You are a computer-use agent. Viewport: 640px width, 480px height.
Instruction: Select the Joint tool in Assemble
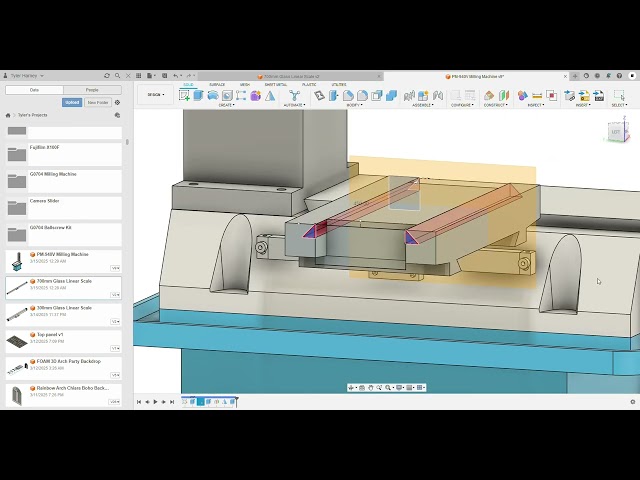pos(438,96)
